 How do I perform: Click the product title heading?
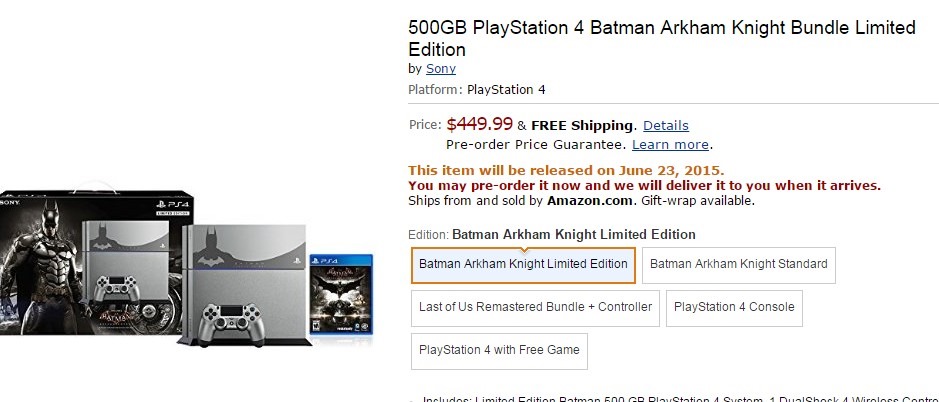click(x=660, y=38)
